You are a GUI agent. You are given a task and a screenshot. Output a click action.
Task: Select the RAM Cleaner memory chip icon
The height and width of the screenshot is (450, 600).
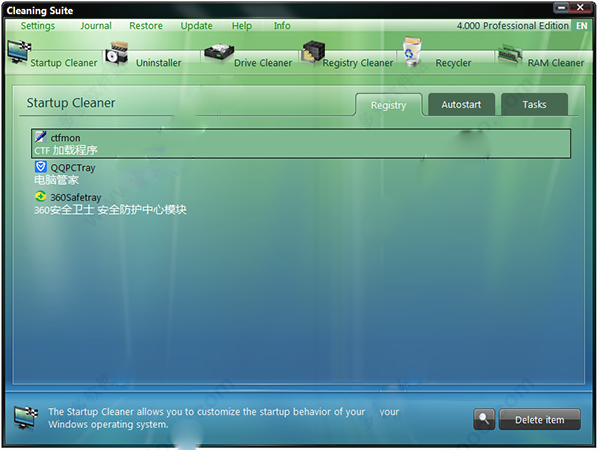[510, 54]
